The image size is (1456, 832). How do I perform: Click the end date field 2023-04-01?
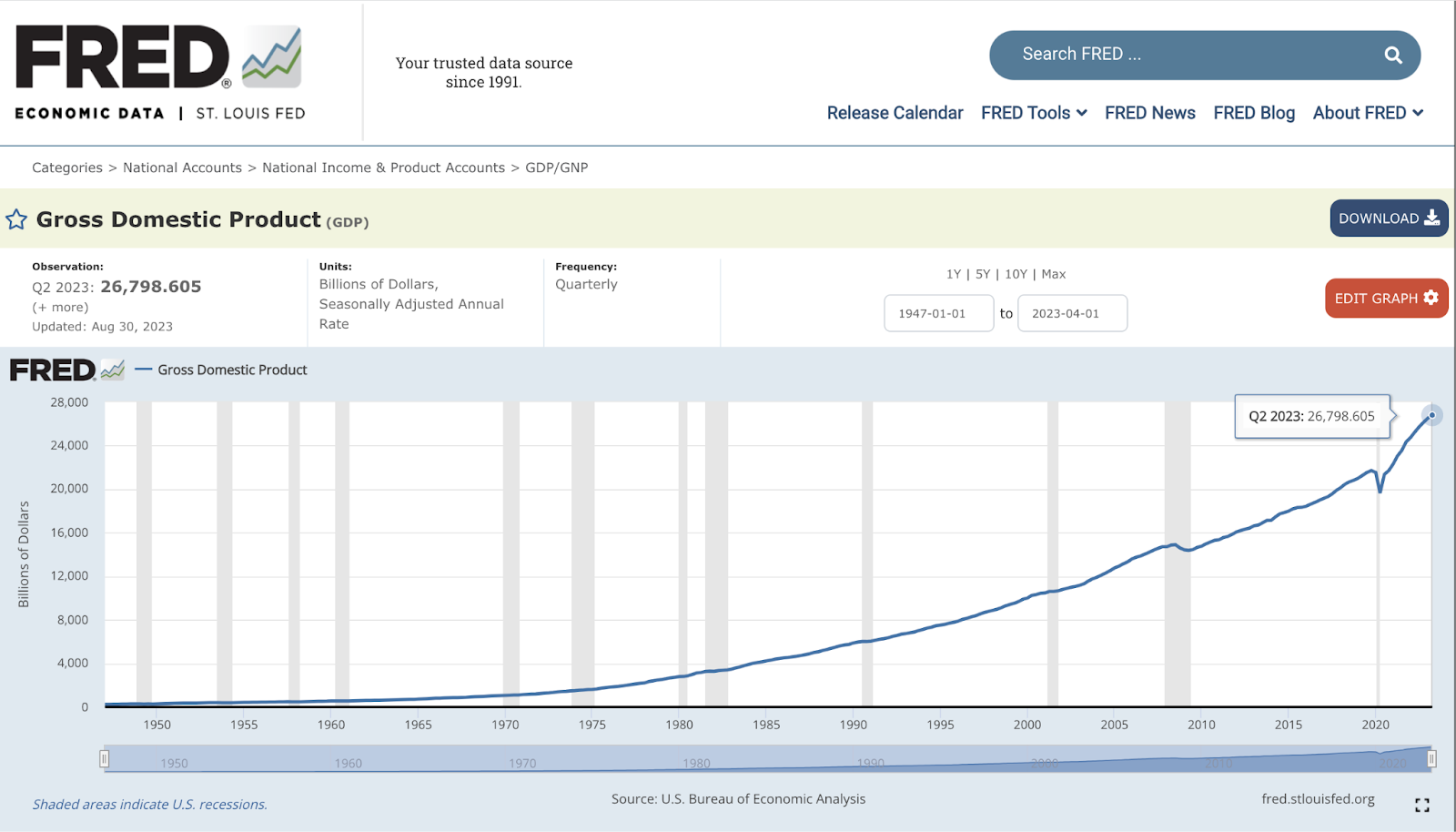pos(1072,313)
